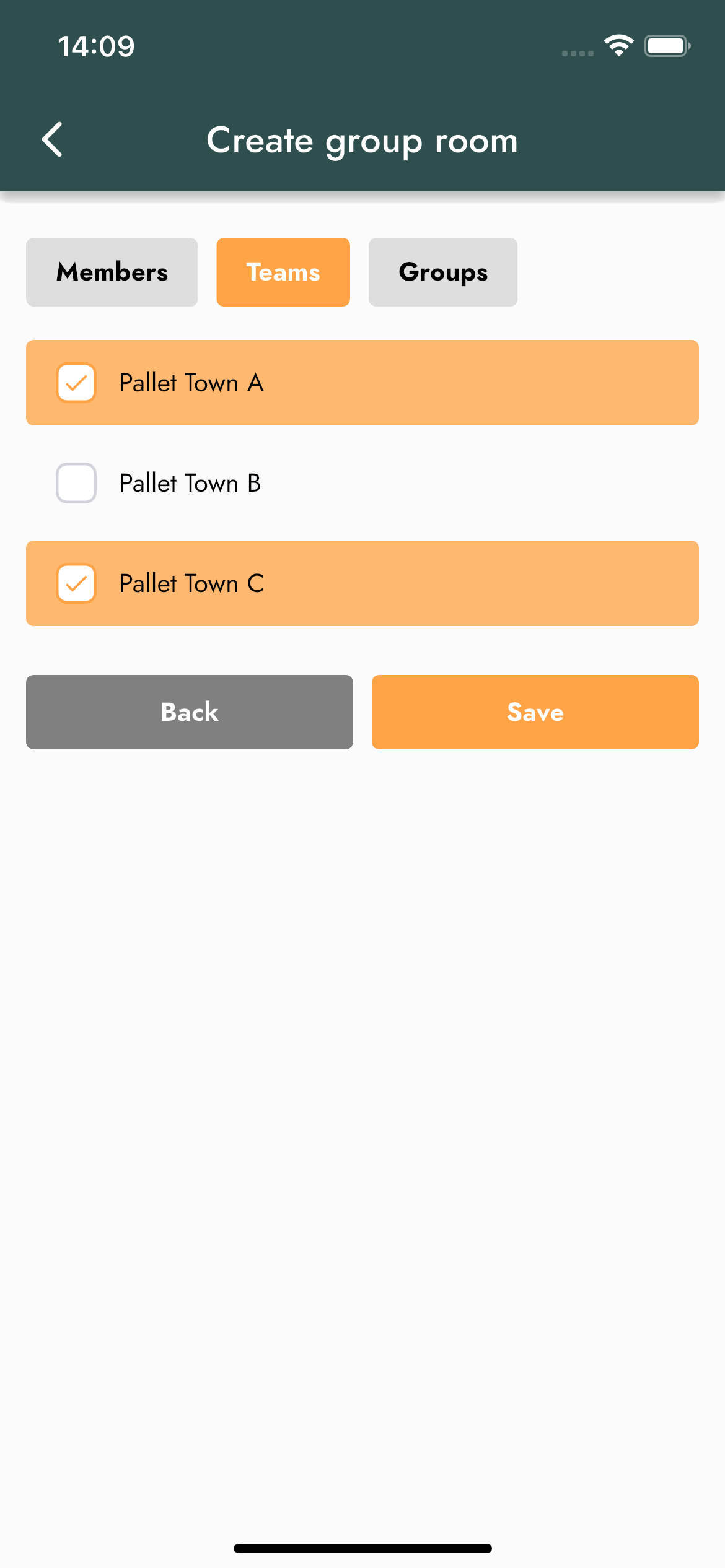Open the Groups tab
725x1568 pixels.
(443, 272)
